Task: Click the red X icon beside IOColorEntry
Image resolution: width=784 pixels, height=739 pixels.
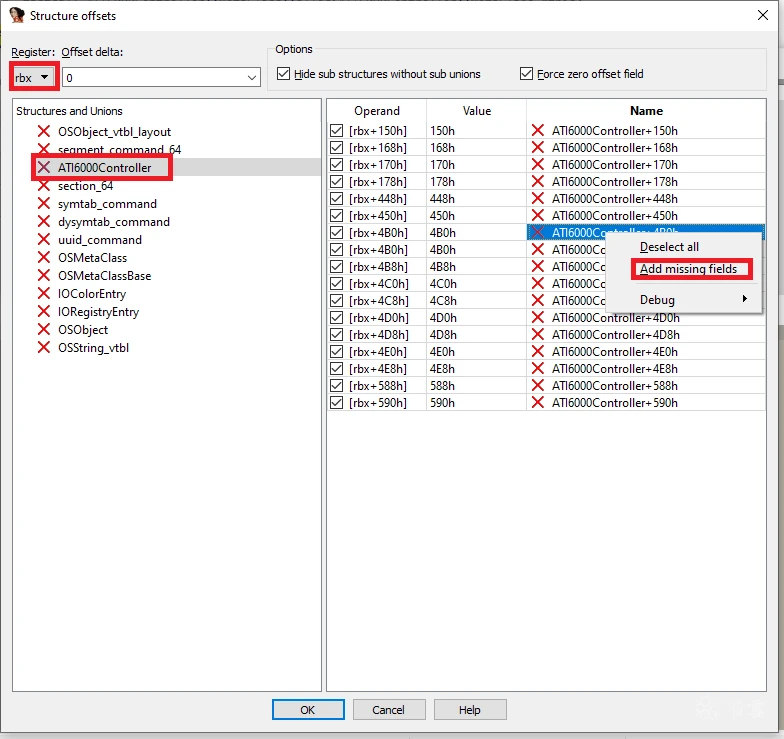Action: [44, 294]
